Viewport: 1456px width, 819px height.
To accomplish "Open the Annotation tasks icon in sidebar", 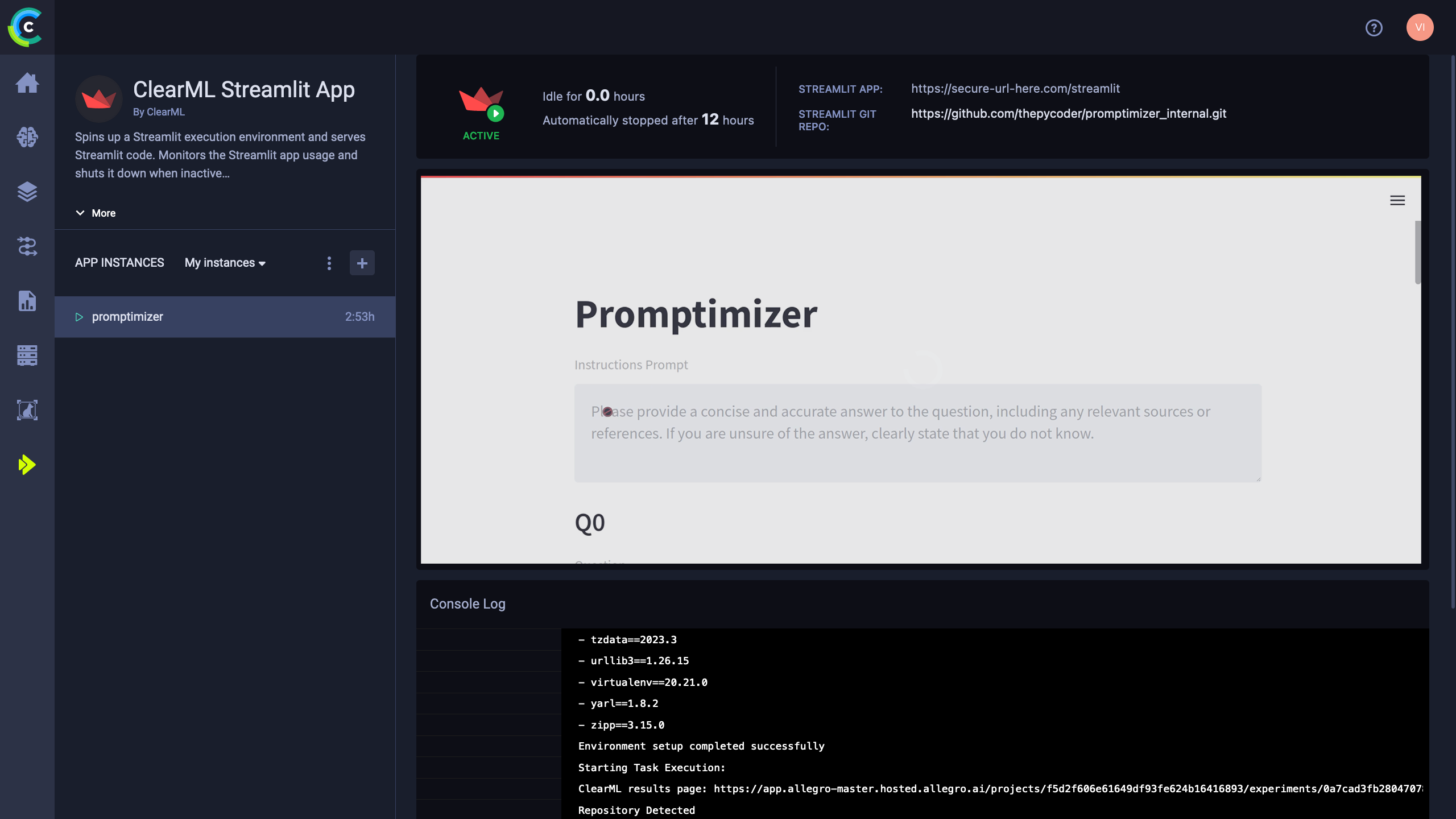I will 27,410.
